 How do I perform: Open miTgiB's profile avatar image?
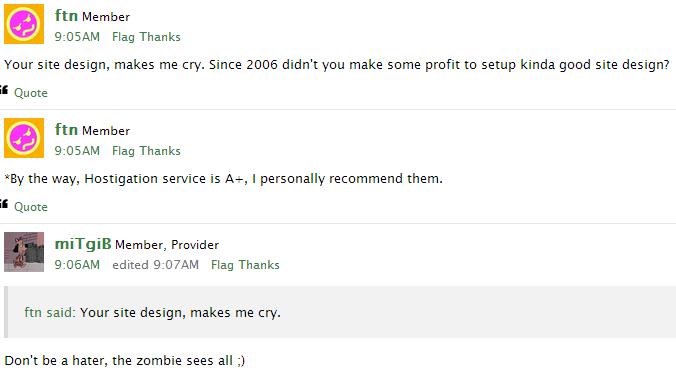[24, 252]
